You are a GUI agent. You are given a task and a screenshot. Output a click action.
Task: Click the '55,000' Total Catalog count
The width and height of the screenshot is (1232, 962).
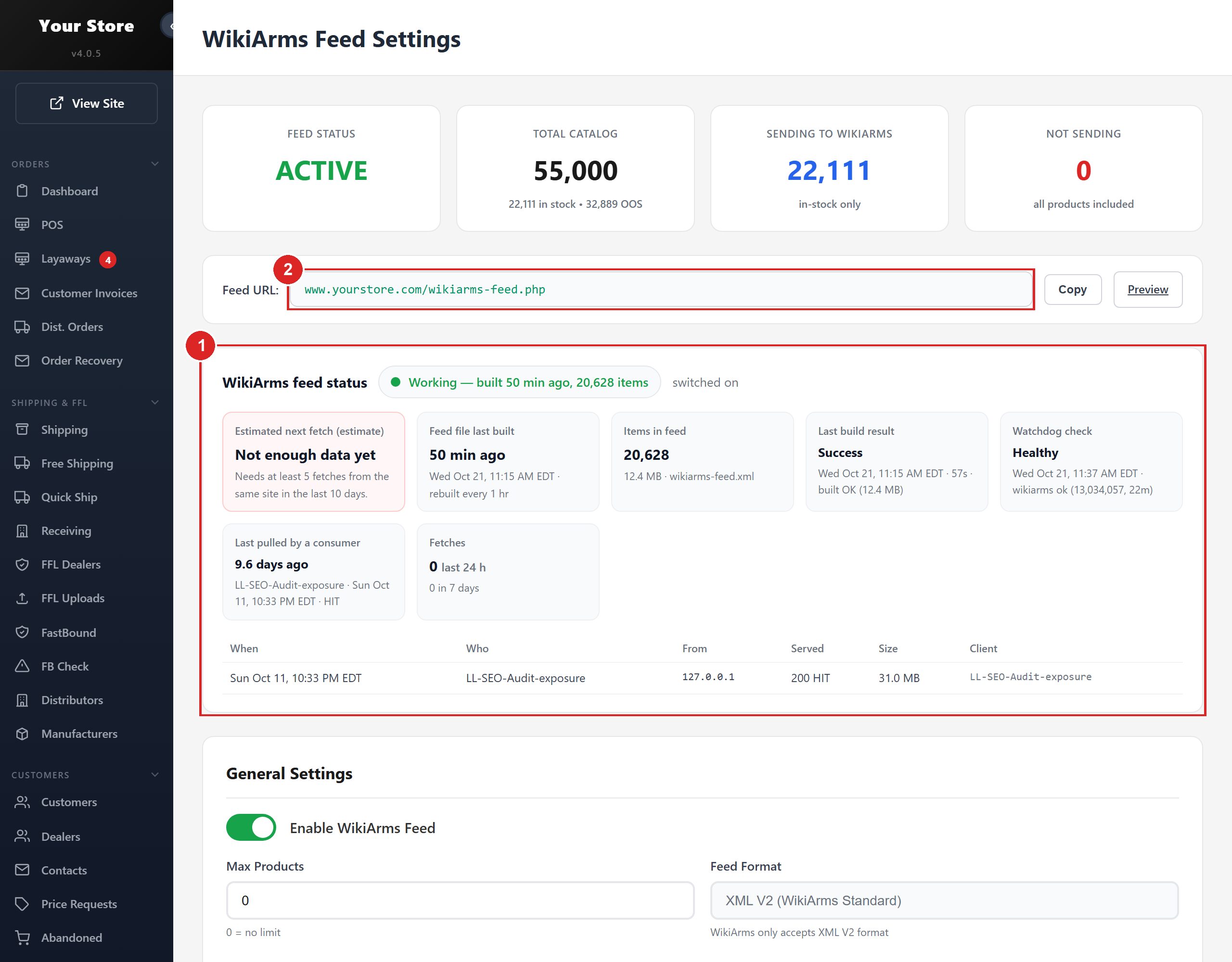tap(576, 170)
